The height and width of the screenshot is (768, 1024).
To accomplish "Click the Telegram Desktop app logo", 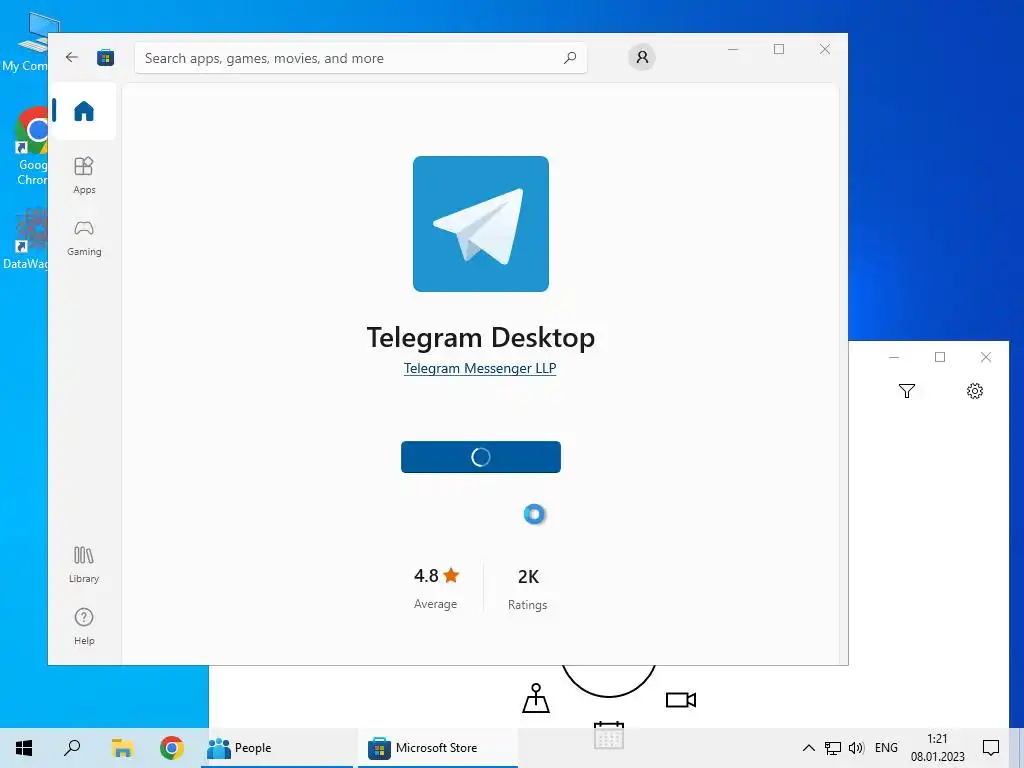I will tap(481, 224).
